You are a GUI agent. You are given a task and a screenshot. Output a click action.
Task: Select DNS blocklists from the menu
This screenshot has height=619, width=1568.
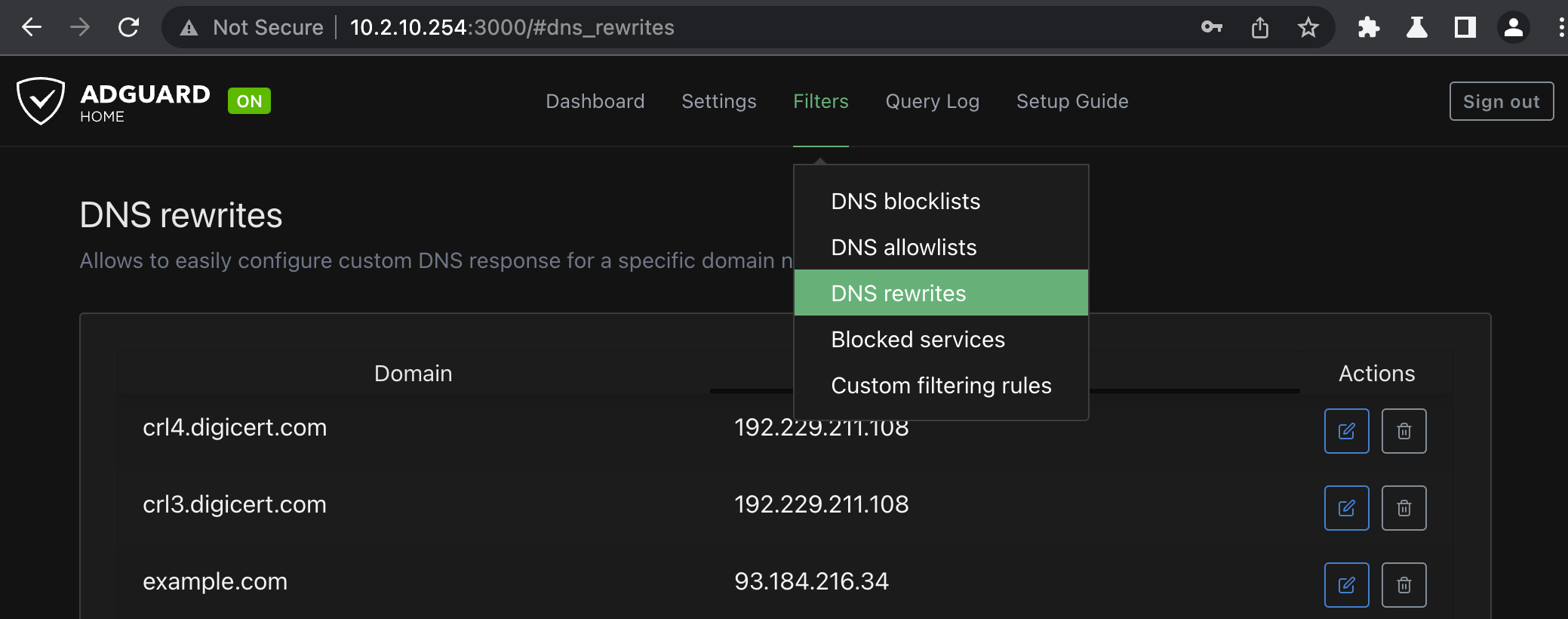pos(905,202)
